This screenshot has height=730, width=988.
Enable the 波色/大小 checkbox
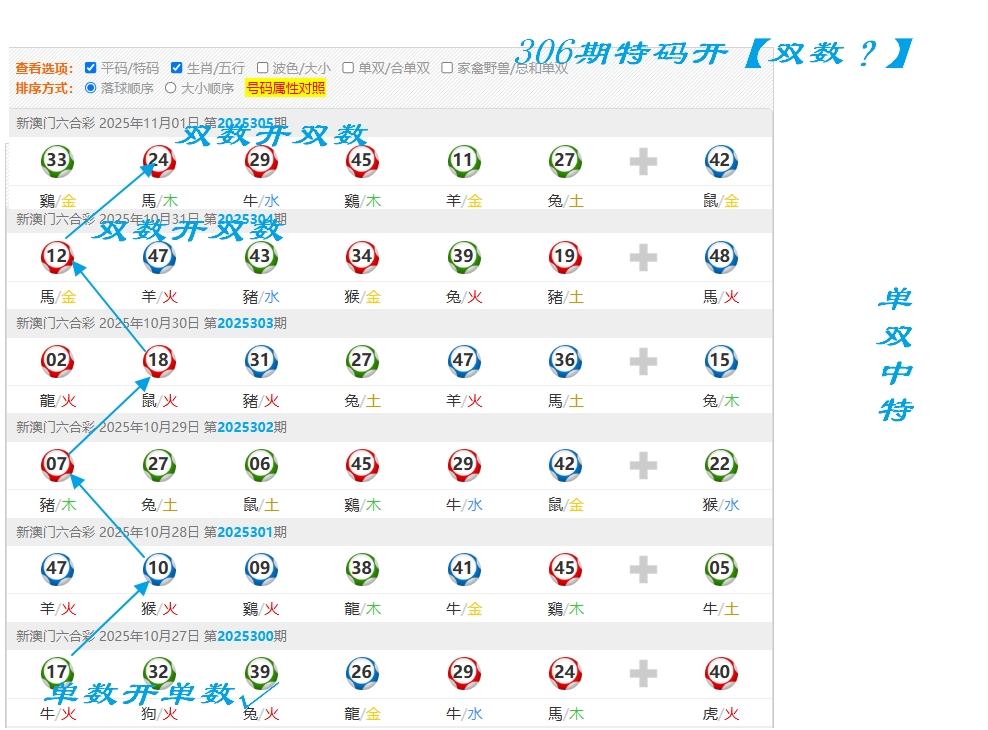tap(263, 68)
